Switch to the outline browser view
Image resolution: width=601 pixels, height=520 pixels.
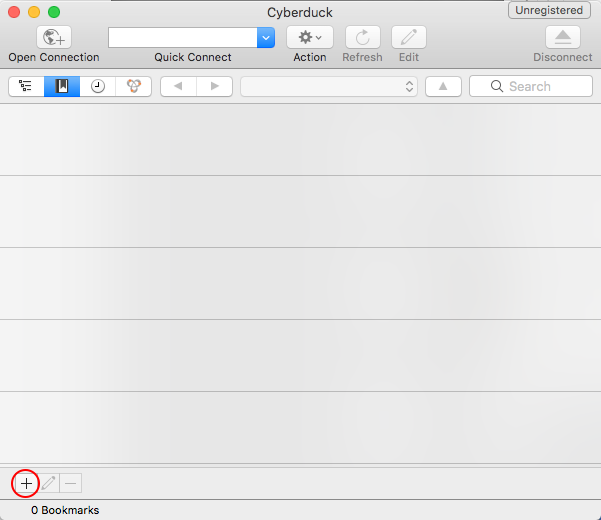[26, 86]
